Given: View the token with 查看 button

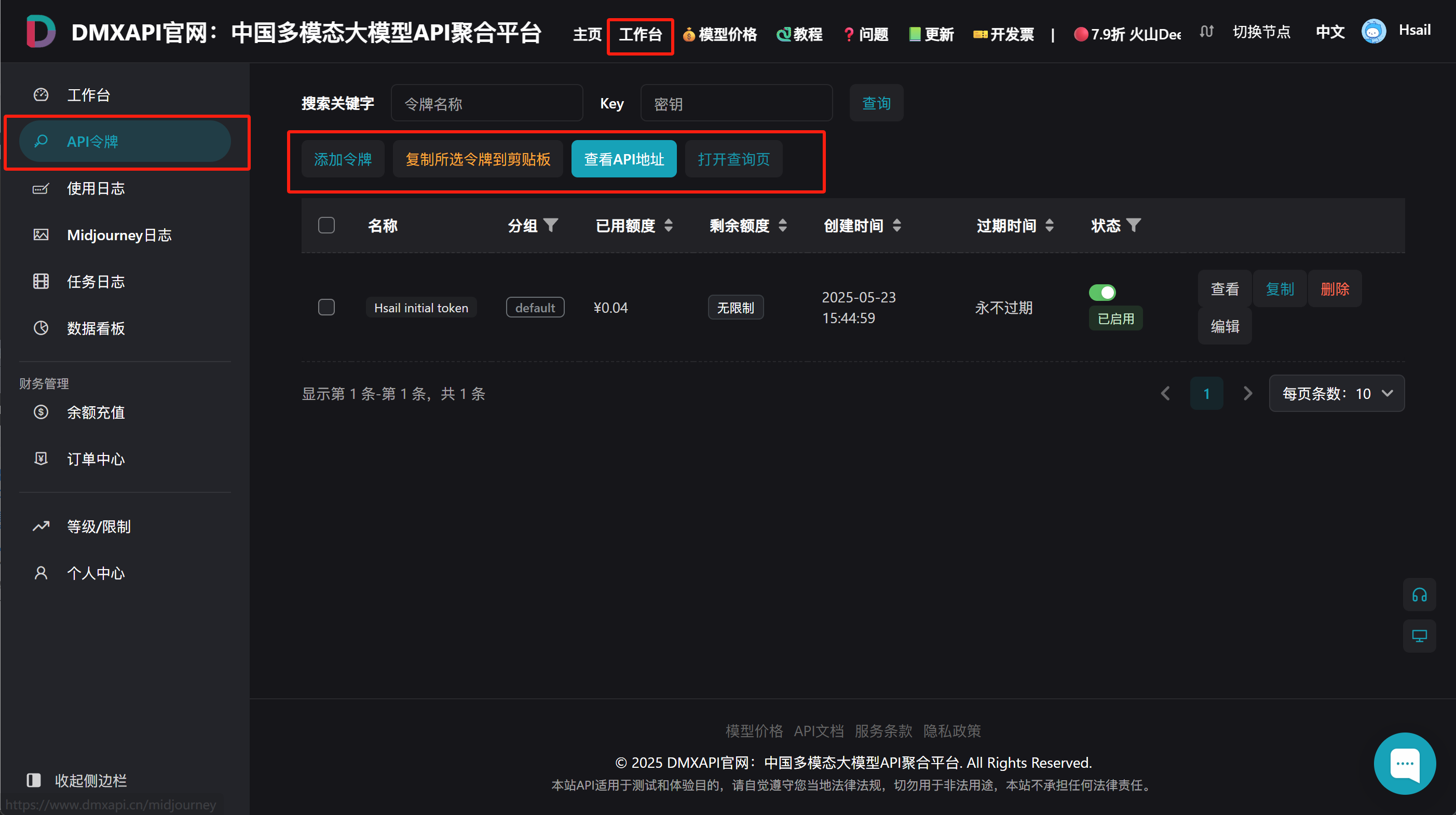Looking at the screenshot, I should pos(1225,289).
